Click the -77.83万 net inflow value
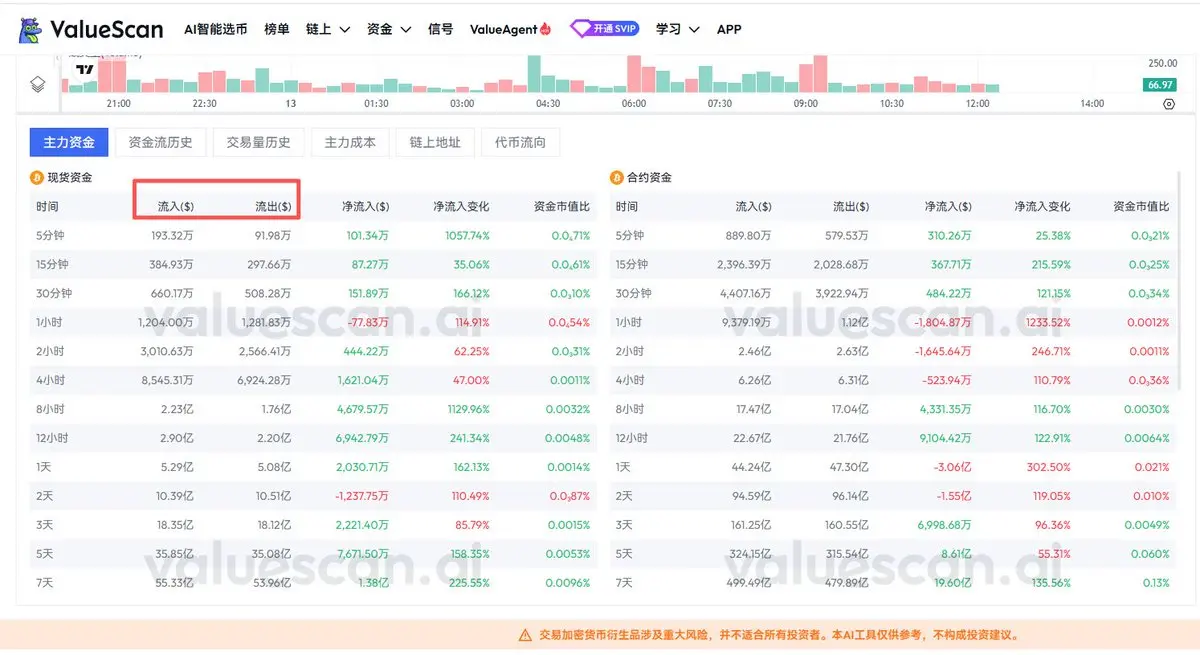 tap(367, 323)
